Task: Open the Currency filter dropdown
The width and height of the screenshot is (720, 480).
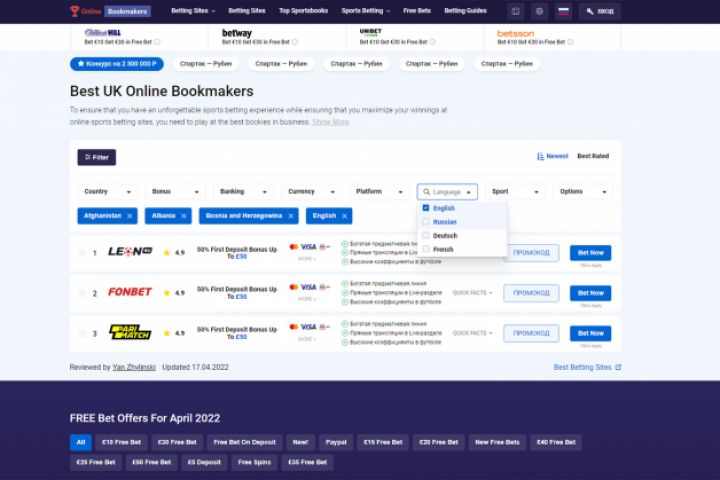Action: [x=311, y=192]
